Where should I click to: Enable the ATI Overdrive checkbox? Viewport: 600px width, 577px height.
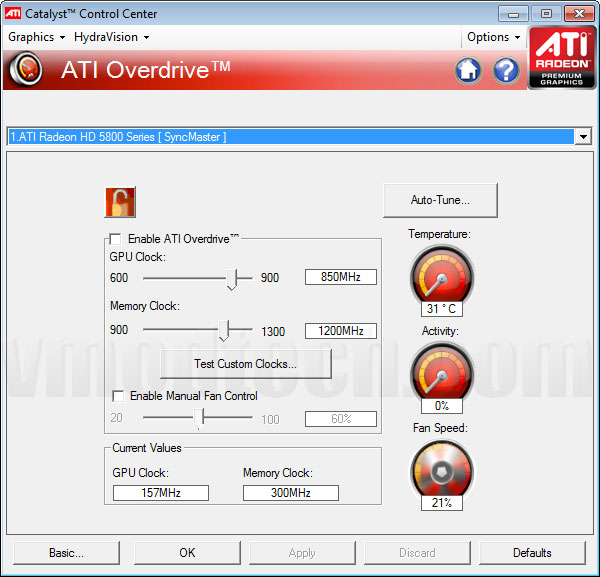(x=115, y=239)
